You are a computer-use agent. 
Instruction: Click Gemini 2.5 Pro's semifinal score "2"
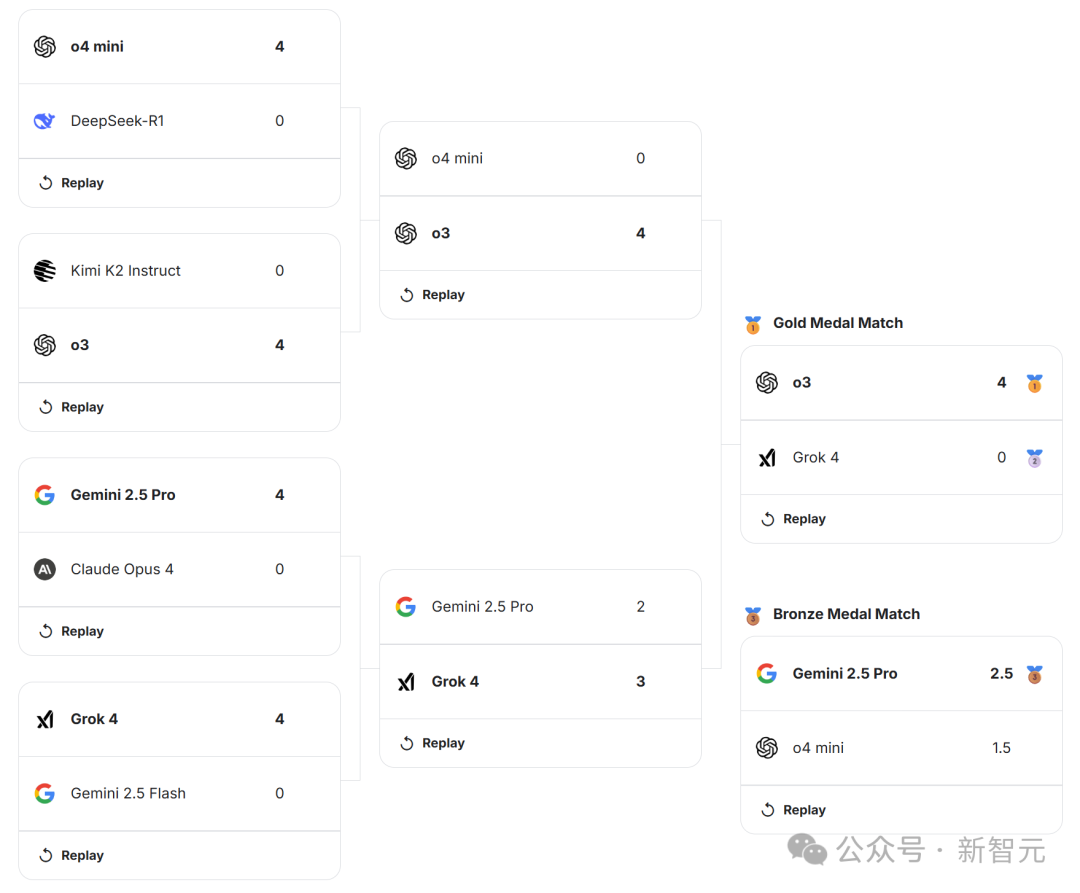click(641, 607)
